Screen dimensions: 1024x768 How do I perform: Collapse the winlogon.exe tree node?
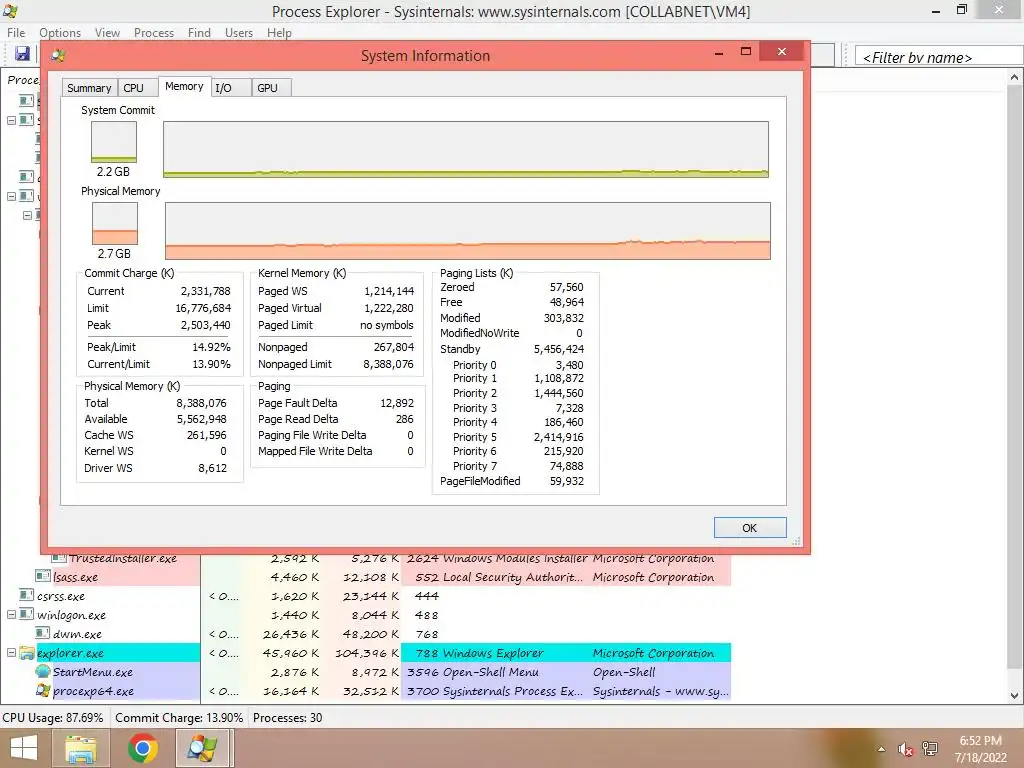click(11, 615)
